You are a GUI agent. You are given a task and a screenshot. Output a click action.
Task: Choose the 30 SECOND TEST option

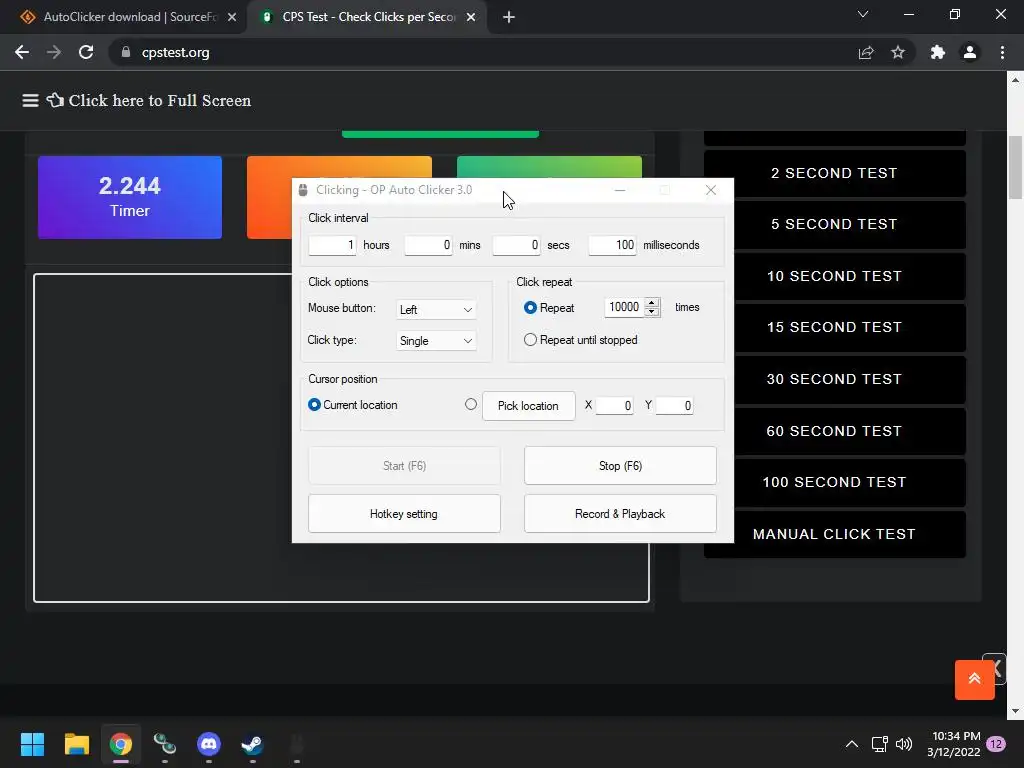(x=834, y=379)
